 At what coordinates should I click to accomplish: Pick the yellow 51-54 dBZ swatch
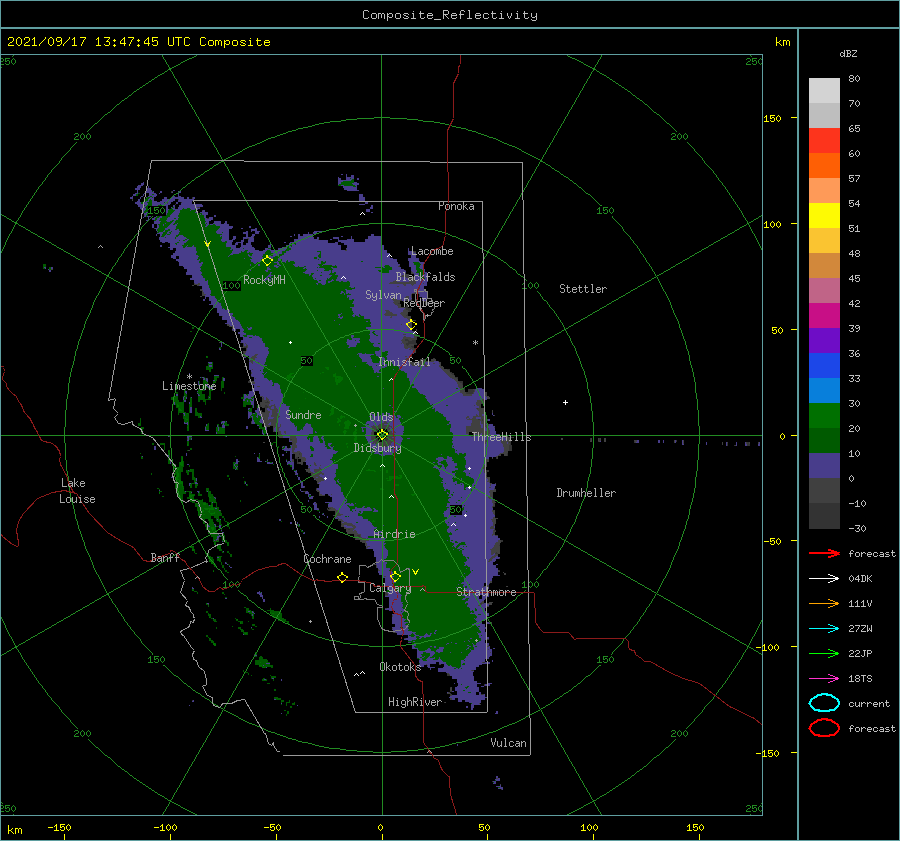[824, 215]
